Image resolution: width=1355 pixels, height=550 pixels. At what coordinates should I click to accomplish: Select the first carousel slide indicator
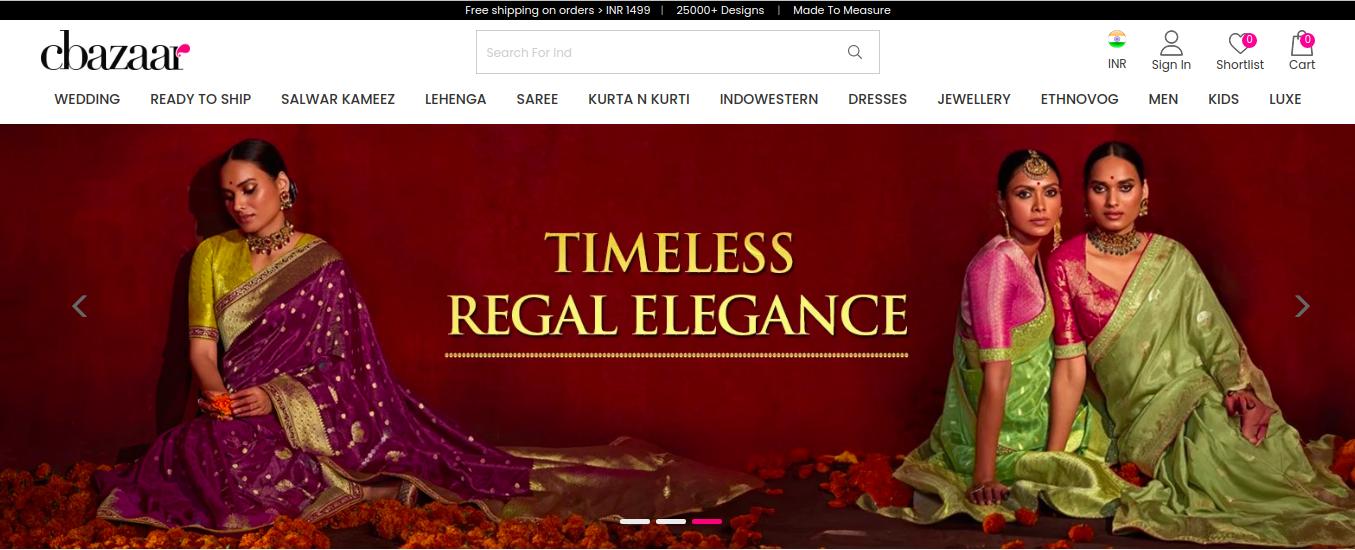(x=635, y=521)
